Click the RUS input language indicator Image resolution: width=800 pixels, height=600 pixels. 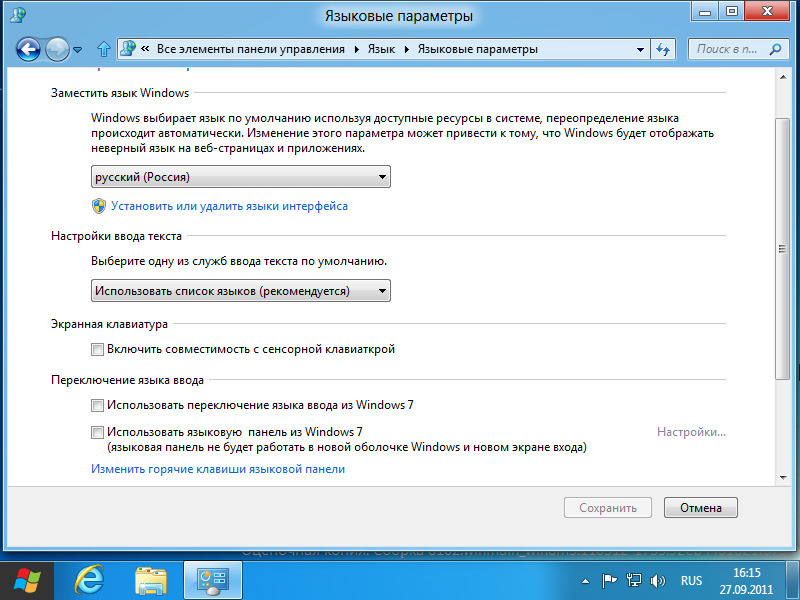pyautogui.click(x=691, y=581)
